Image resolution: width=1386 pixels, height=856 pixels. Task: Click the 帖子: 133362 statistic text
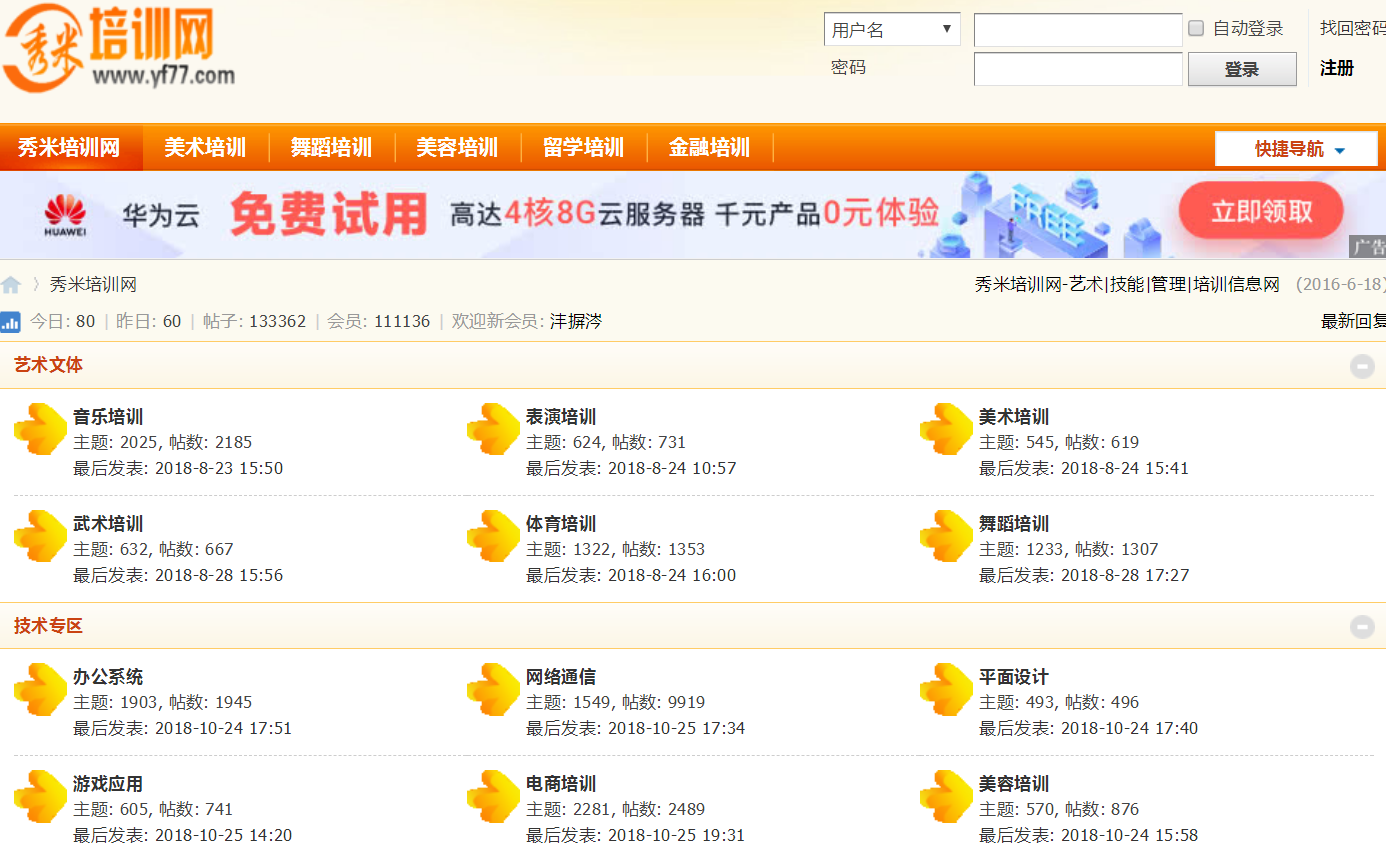[254, 322]
